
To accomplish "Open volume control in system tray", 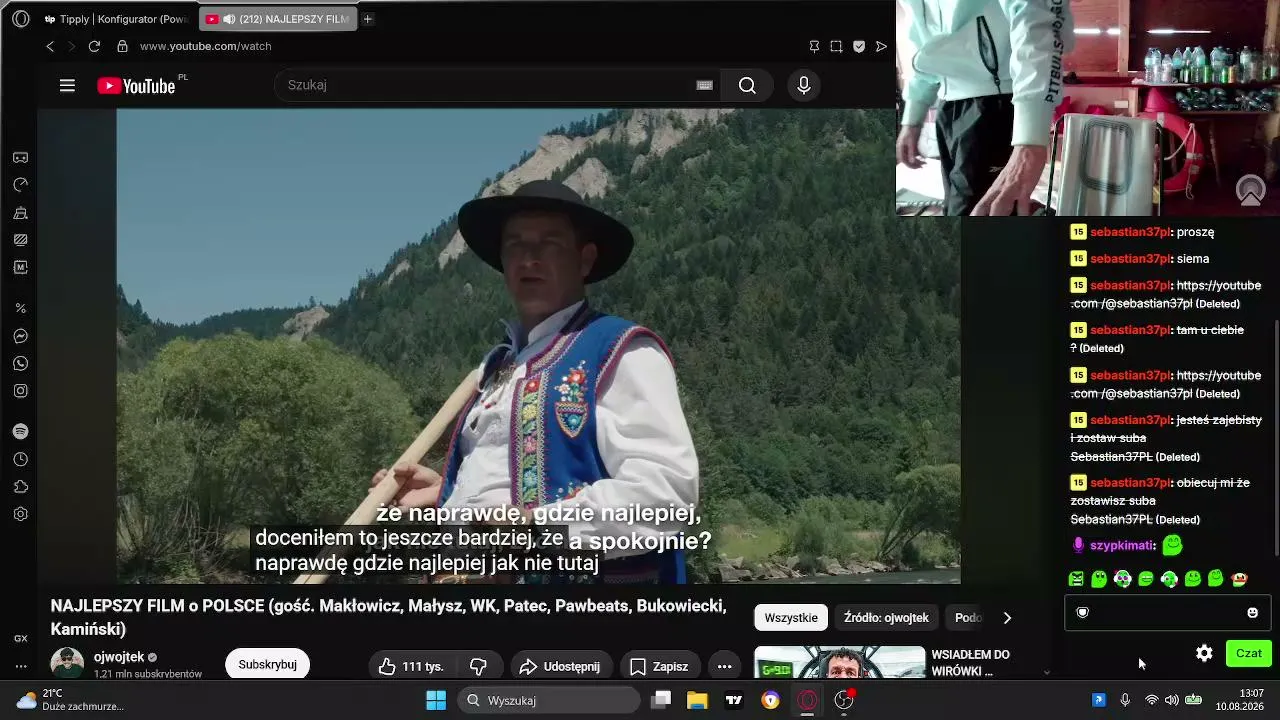I will click(x=1171, y=700).
